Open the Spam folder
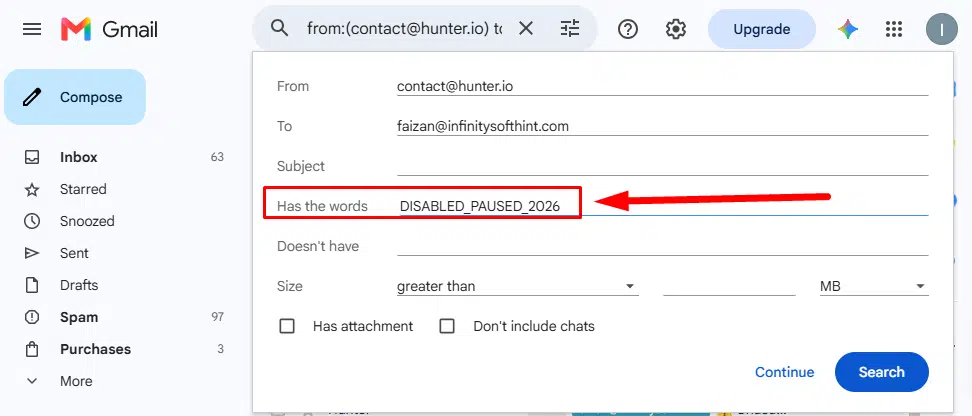This screenshot has height=416, width=972. tap(79, 317)
